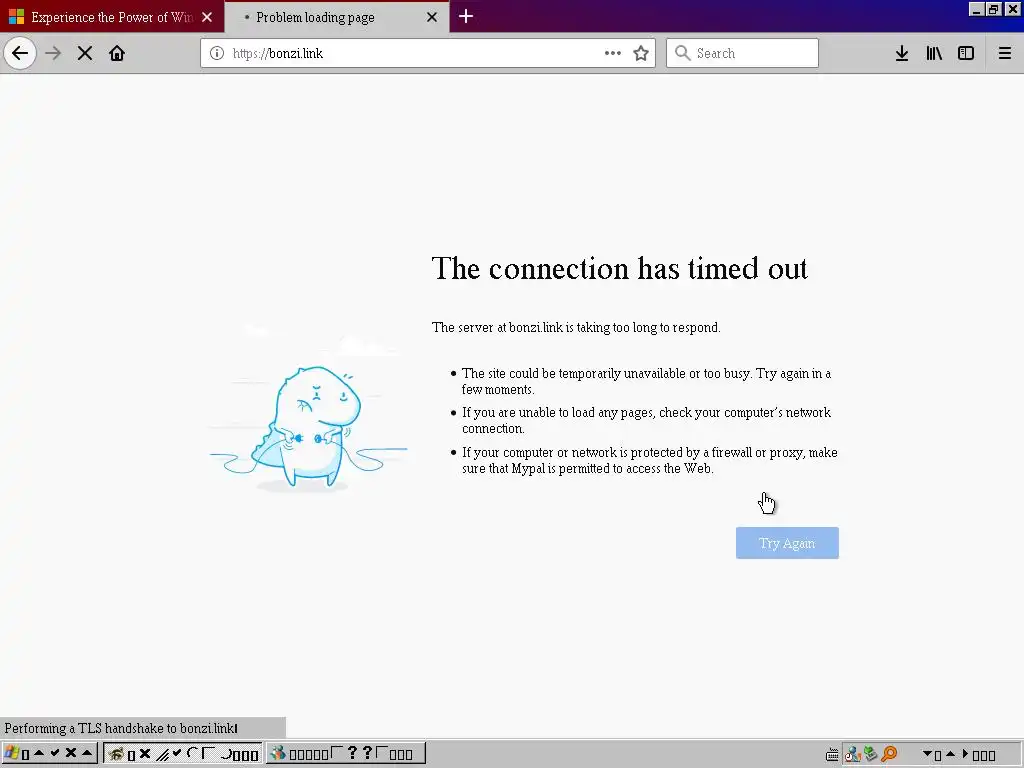Open a new tab with plus button

click(x=466, y=16)
